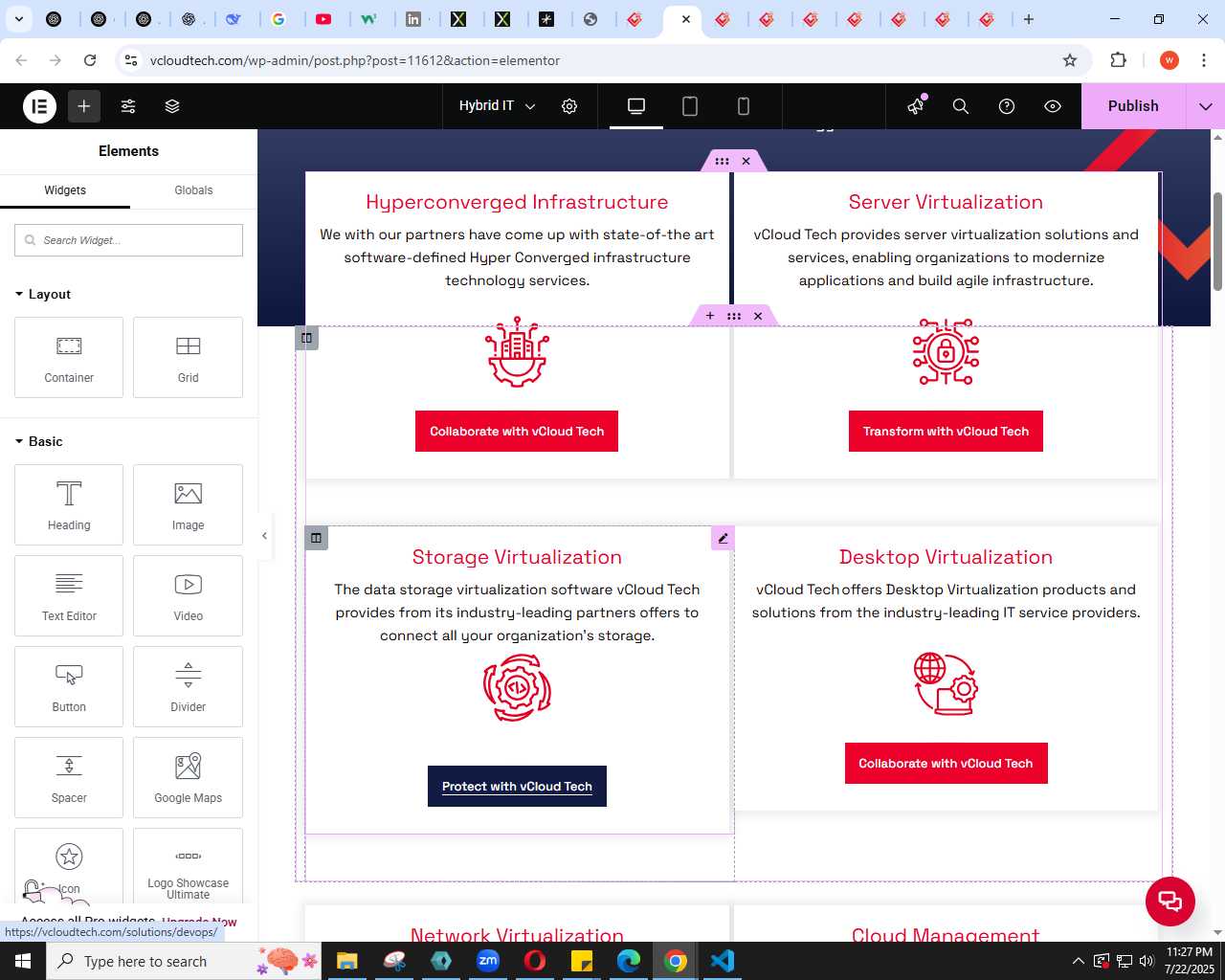This screenshot has height=980, width=1225.
Task: Select the Divider widget
Action: pos(188,686)
